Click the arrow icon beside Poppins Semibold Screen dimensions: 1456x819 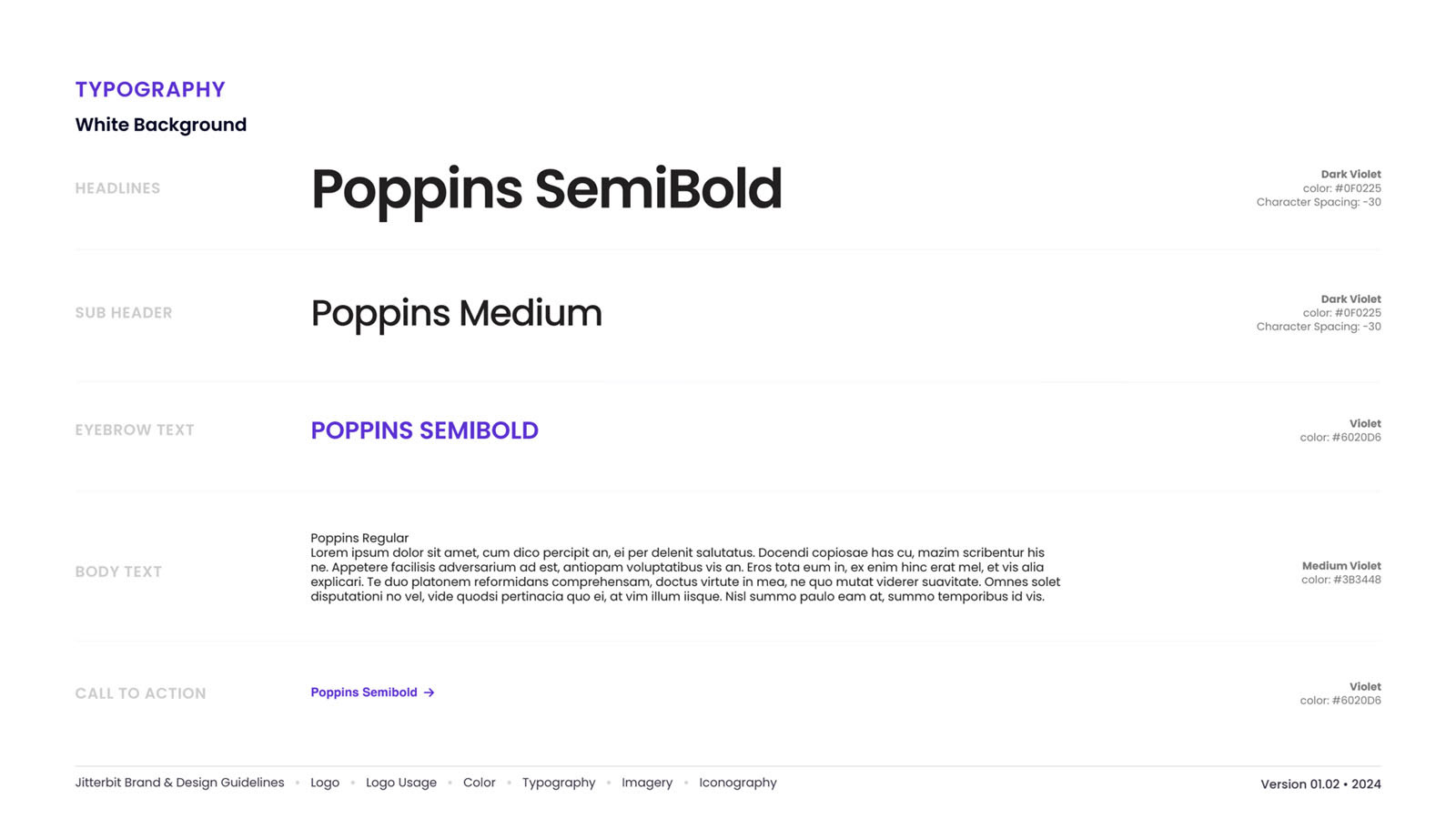[x=429, y=693]
